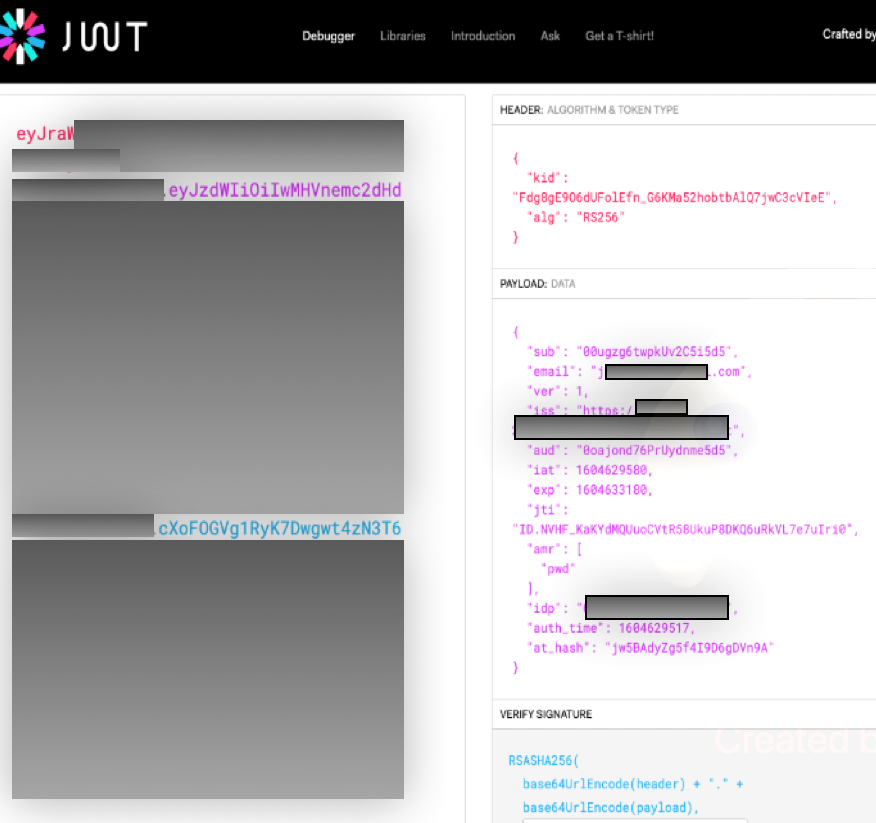Open the Introduction nav link
The width and height of the screenshot is (876, 823).
pyautogui.click(x=483, y=36)
